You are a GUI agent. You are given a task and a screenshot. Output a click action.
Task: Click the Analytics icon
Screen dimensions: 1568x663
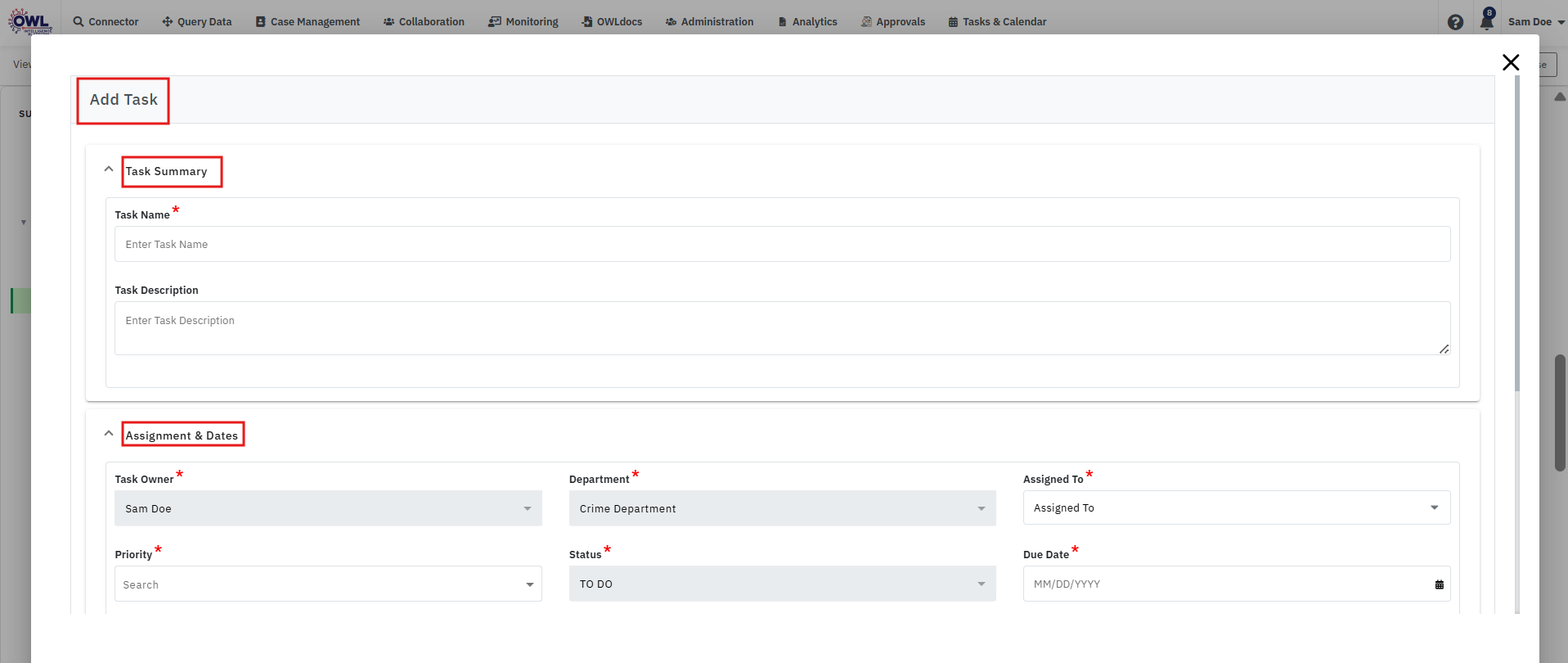pos(783,21)
